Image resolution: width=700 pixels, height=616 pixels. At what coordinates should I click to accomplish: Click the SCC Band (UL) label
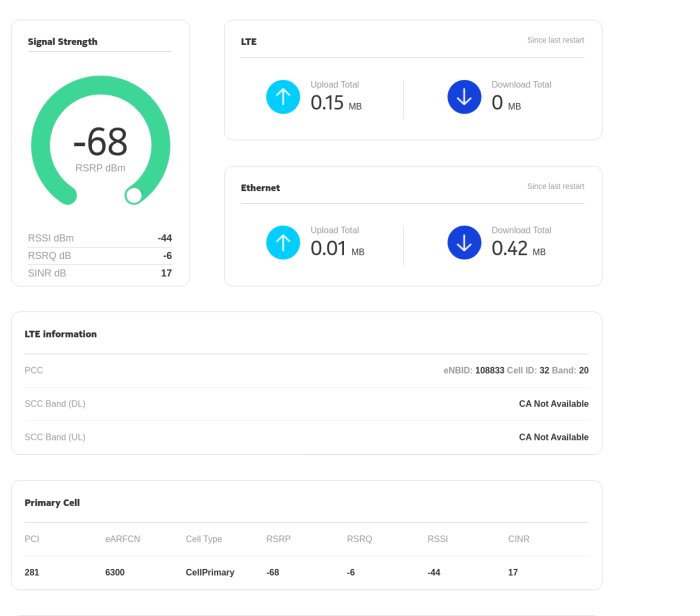click(x=55, y=437)
